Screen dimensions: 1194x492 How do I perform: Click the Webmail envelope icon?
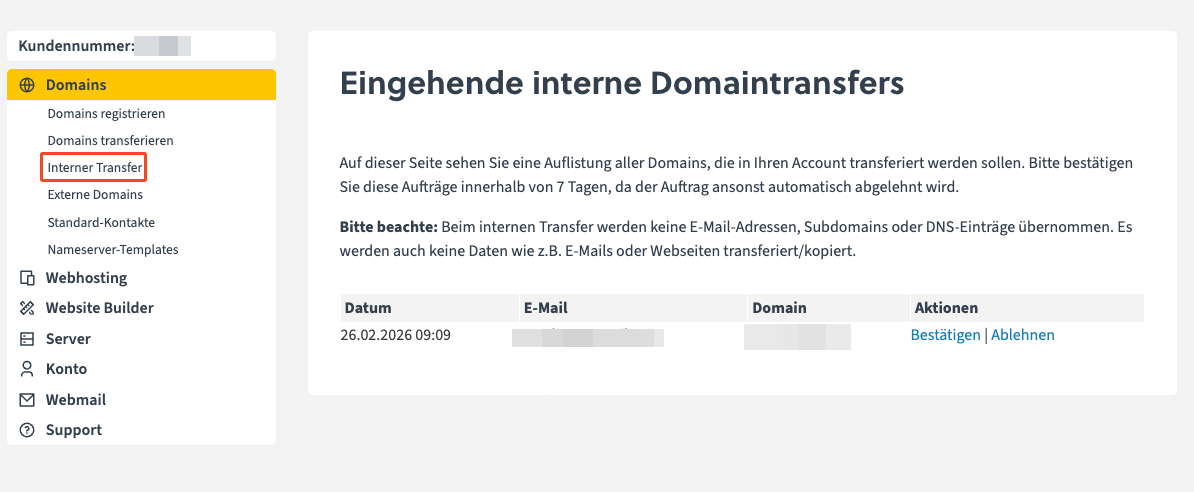[27, 400]
